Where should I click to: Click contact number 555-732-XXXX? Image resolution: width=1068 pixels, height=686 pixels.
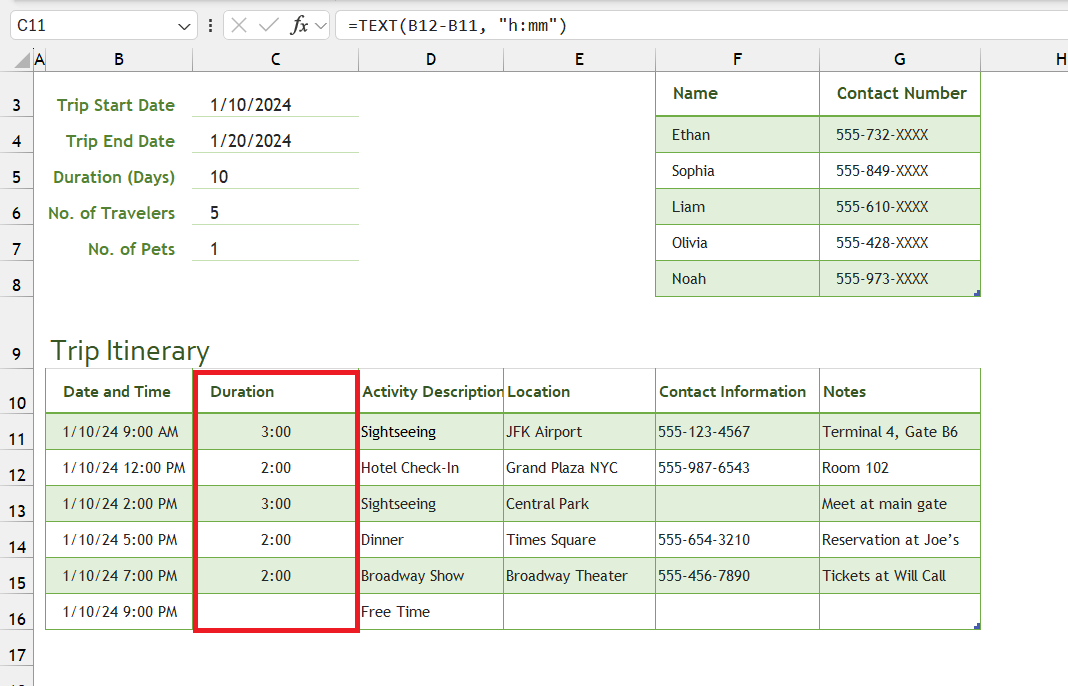(x=900, y=135)
